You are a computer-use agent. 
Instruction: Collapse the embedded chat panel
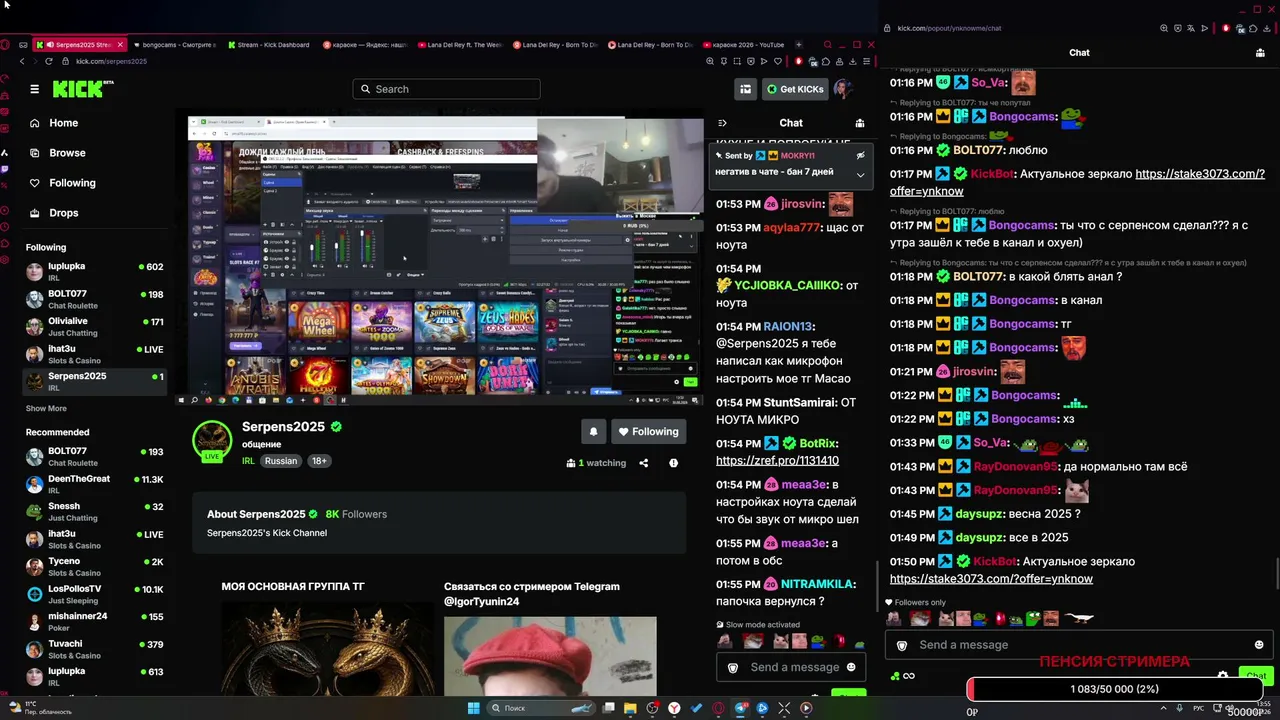(722, 123)
